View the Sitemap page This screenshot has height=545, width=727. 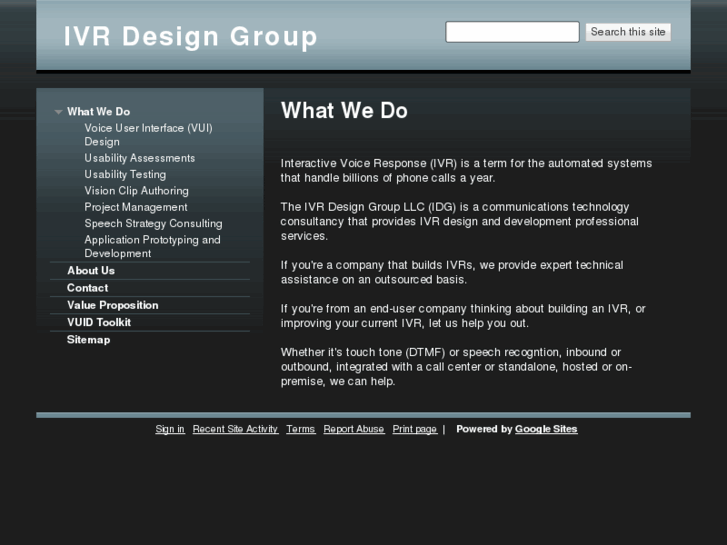coord(89,340)
